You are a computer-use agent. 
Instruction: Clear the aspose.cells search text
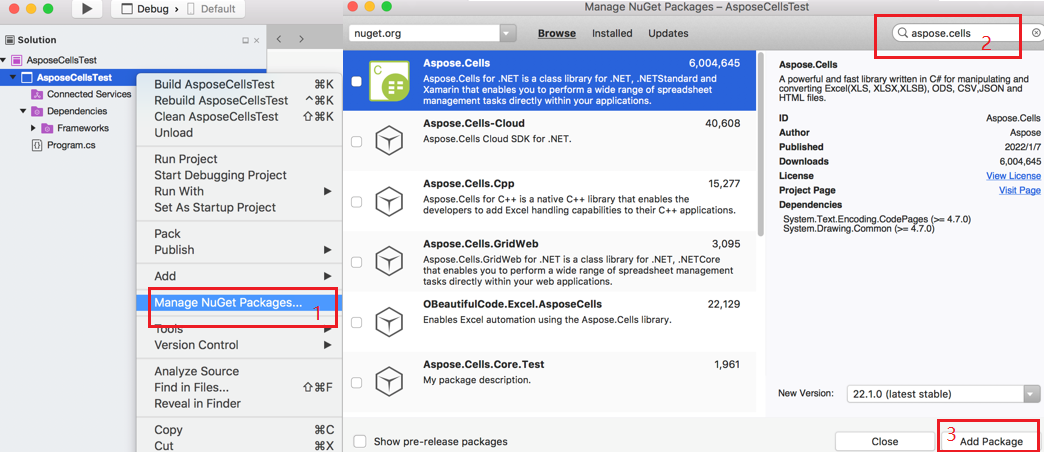(1036, 33)
